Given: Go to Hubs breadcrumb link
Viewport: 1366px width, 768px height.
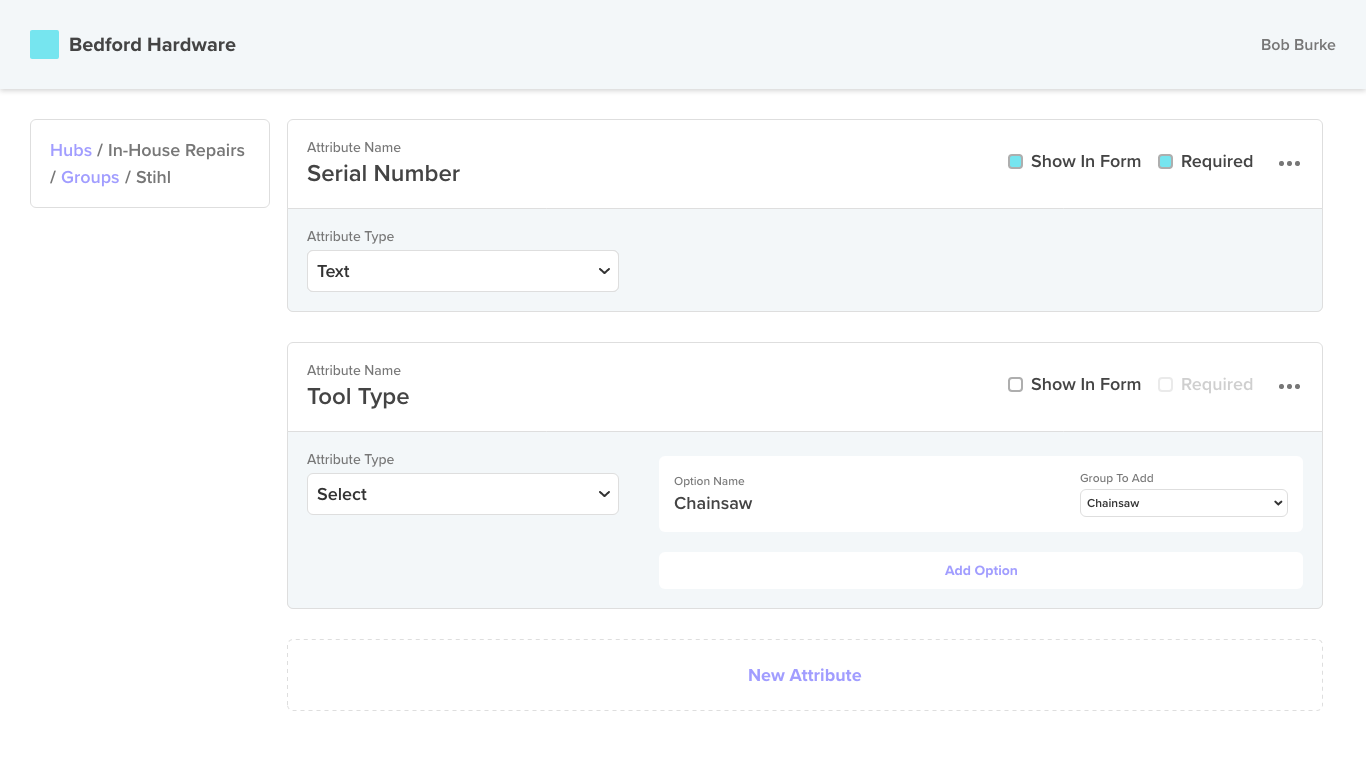Looking at the screenshot, I should click(x=71, y=150).
